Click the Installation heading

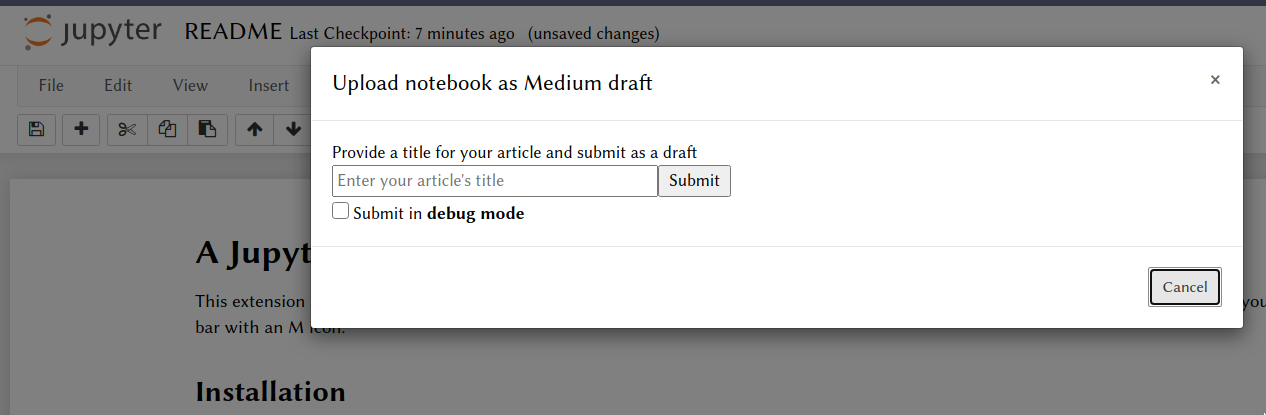(x=271, y=391)
